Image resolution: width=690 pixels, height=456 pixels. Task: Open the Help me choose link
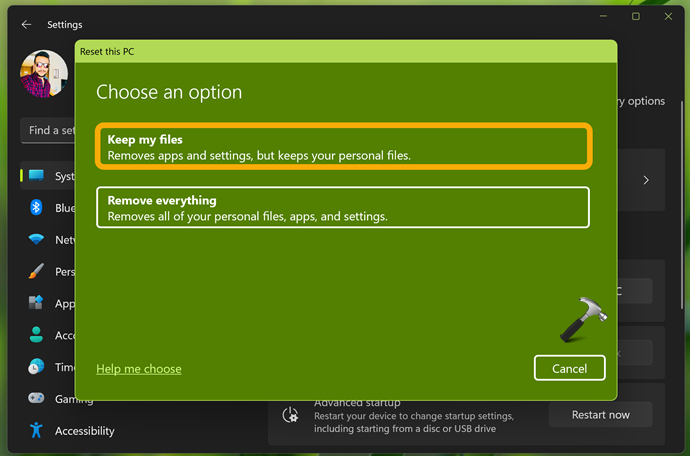(x=138, y=369)
